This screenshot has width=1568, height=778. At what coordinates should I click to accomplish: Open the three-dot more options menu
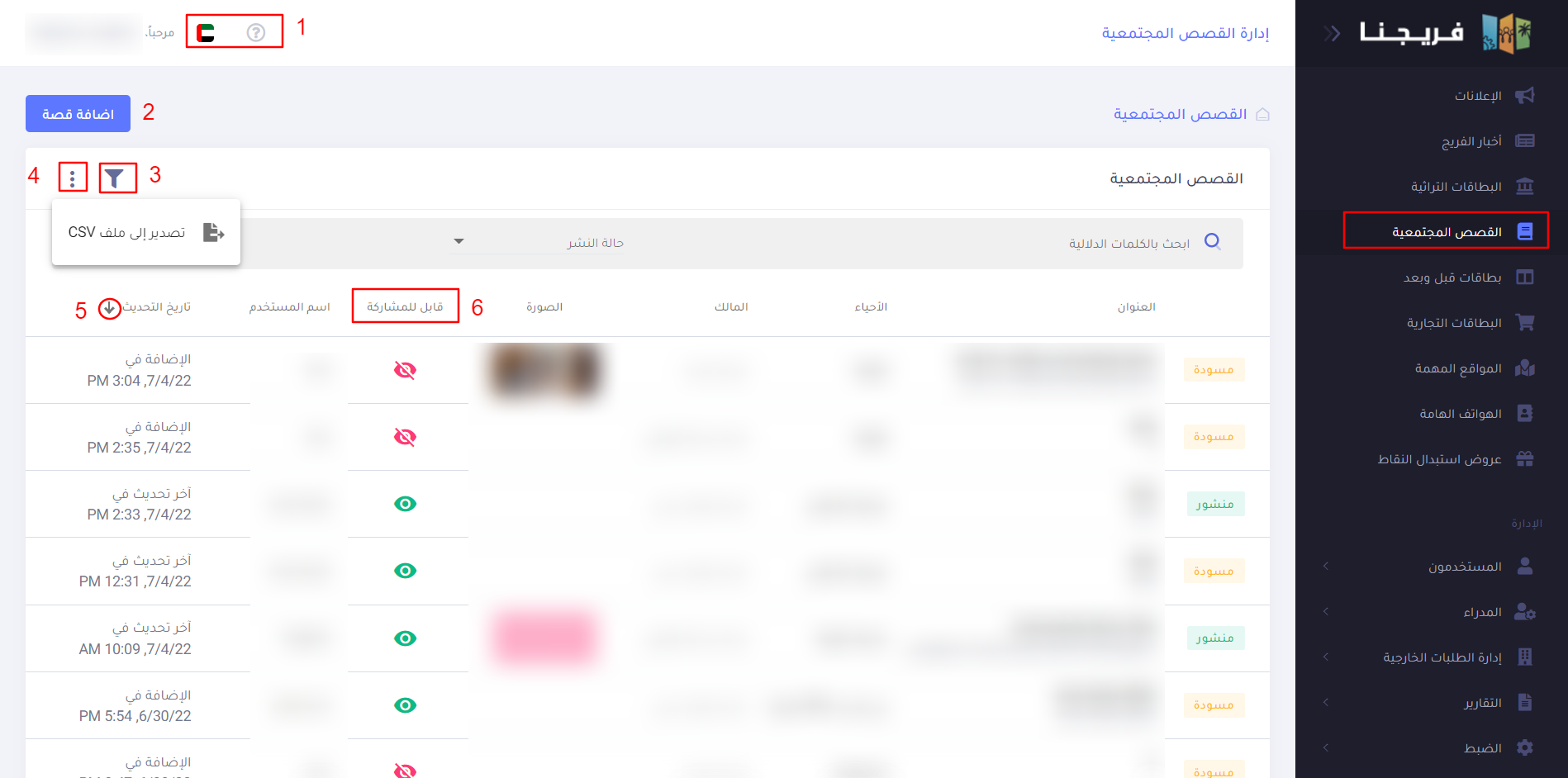coord(73,178)
